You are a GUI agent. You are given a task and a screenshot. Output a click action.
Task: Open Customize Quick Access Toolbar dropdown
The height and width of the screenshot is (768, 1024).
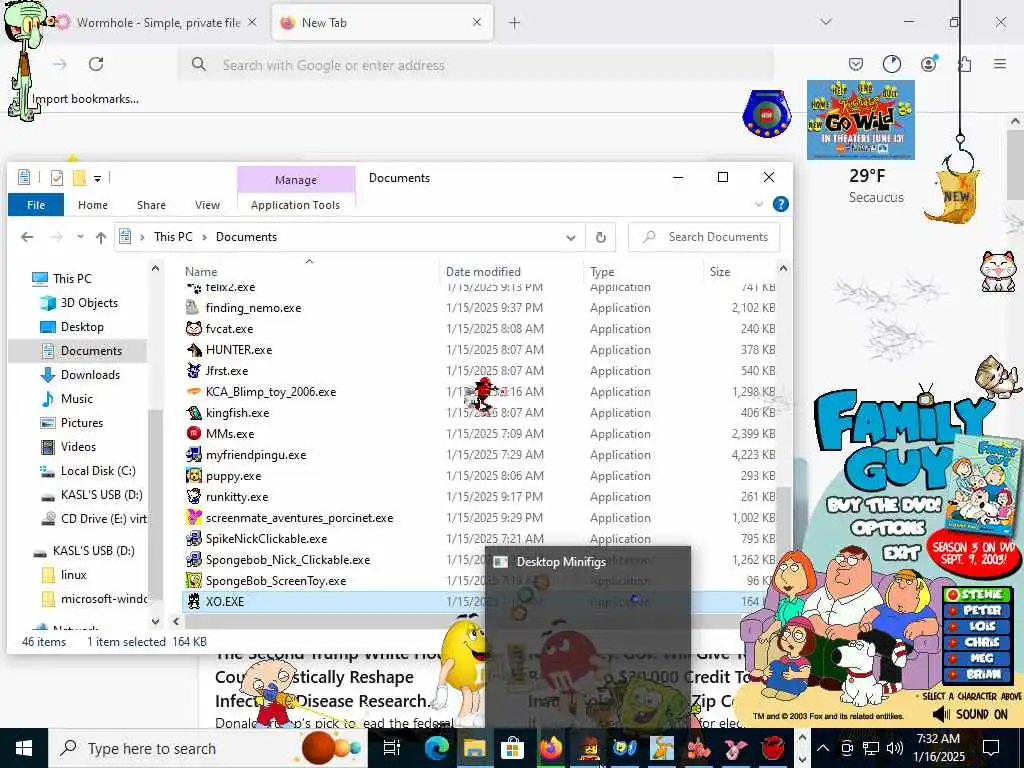[97, 178]
